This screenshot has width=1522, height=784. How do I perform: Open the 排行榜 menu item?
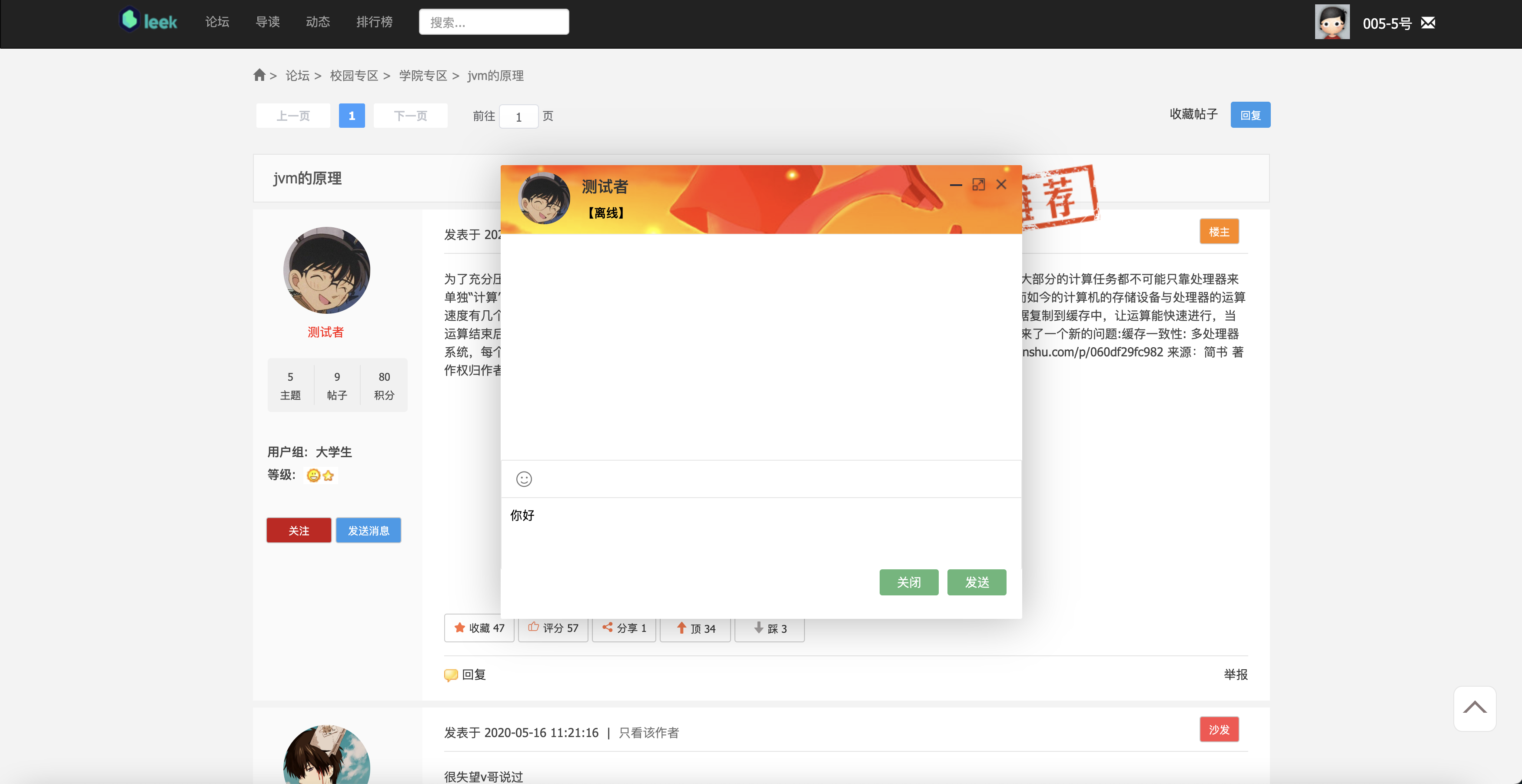375,22
